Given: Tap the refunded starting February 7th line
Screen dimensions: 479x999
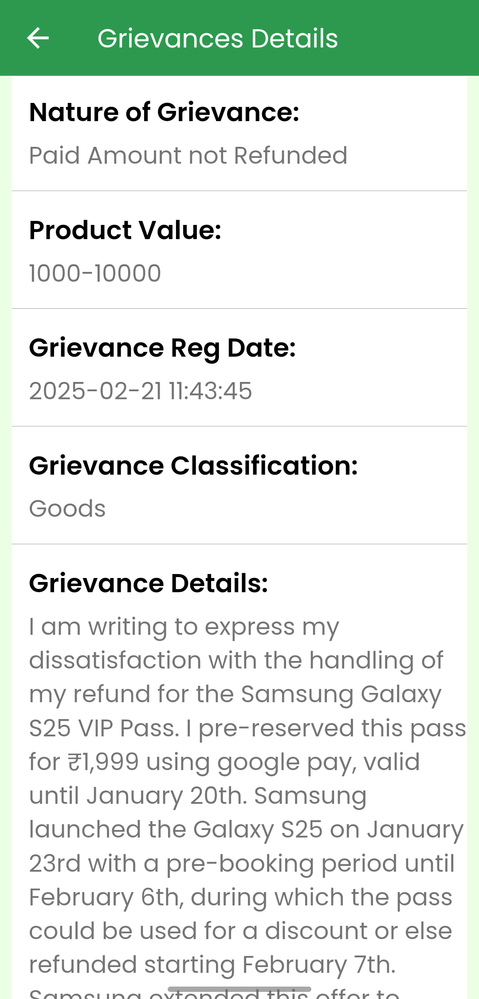Looking at the screenshot, I should click(212, 965).
